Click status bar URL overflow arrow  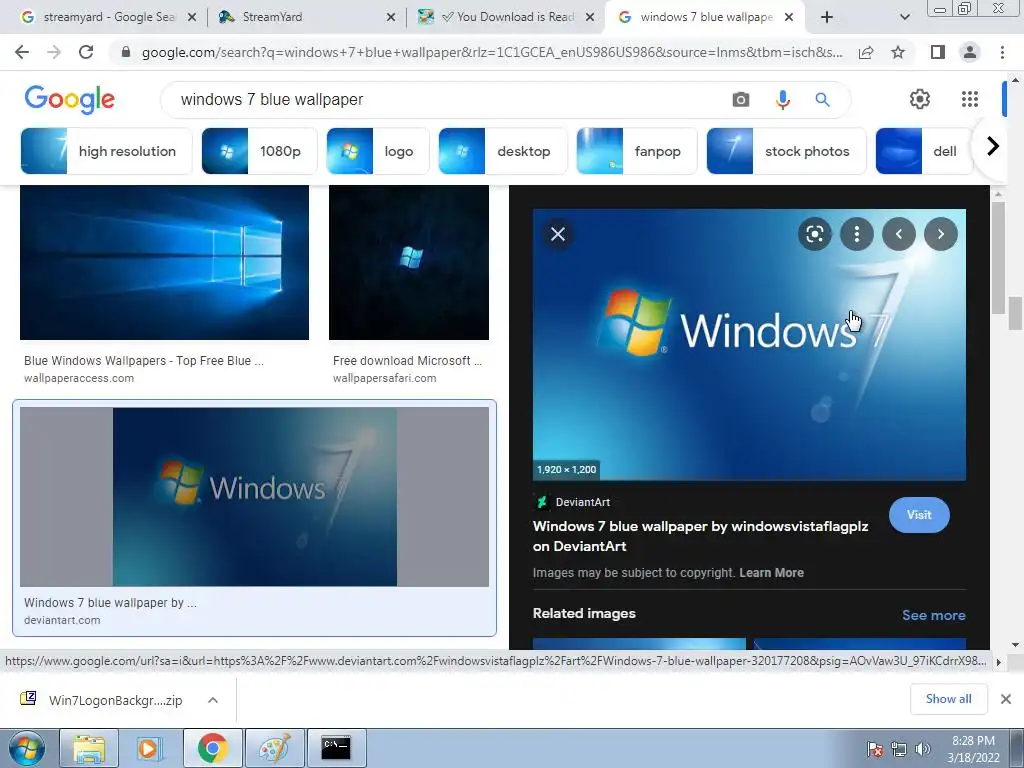998,662
